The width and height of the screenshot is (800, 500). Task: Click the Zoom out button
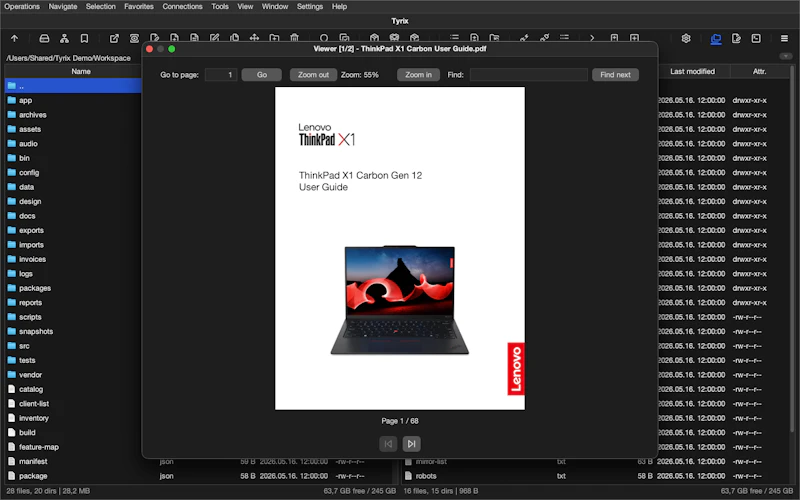(x=313, y=75)
